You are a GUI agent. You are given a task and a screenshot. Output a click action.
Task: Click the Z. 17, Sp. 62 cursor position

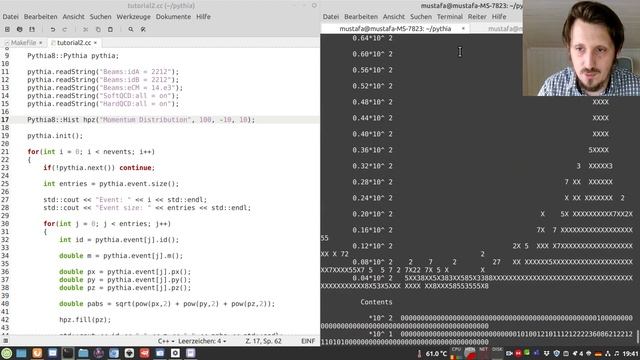point(263,341)
